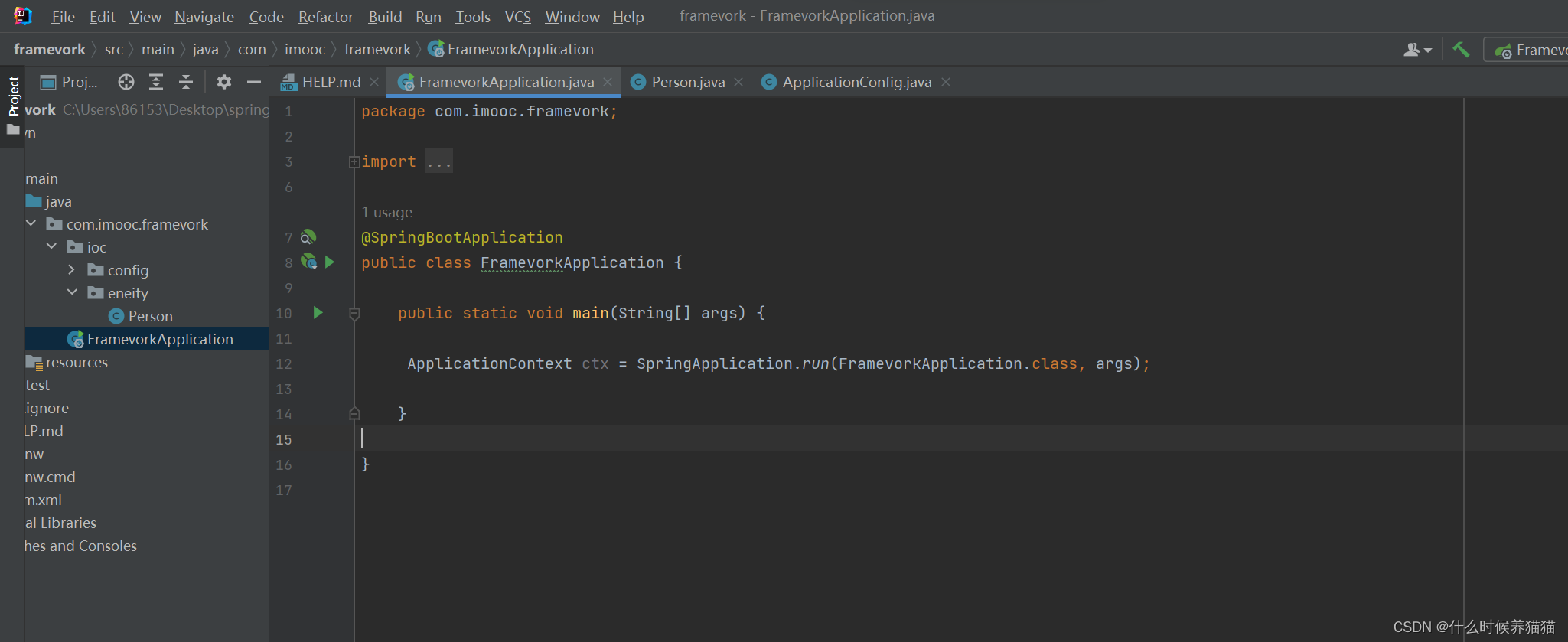Open the Project view dropdown
This screenshot has height=642, width=1568.
[69, 82]
